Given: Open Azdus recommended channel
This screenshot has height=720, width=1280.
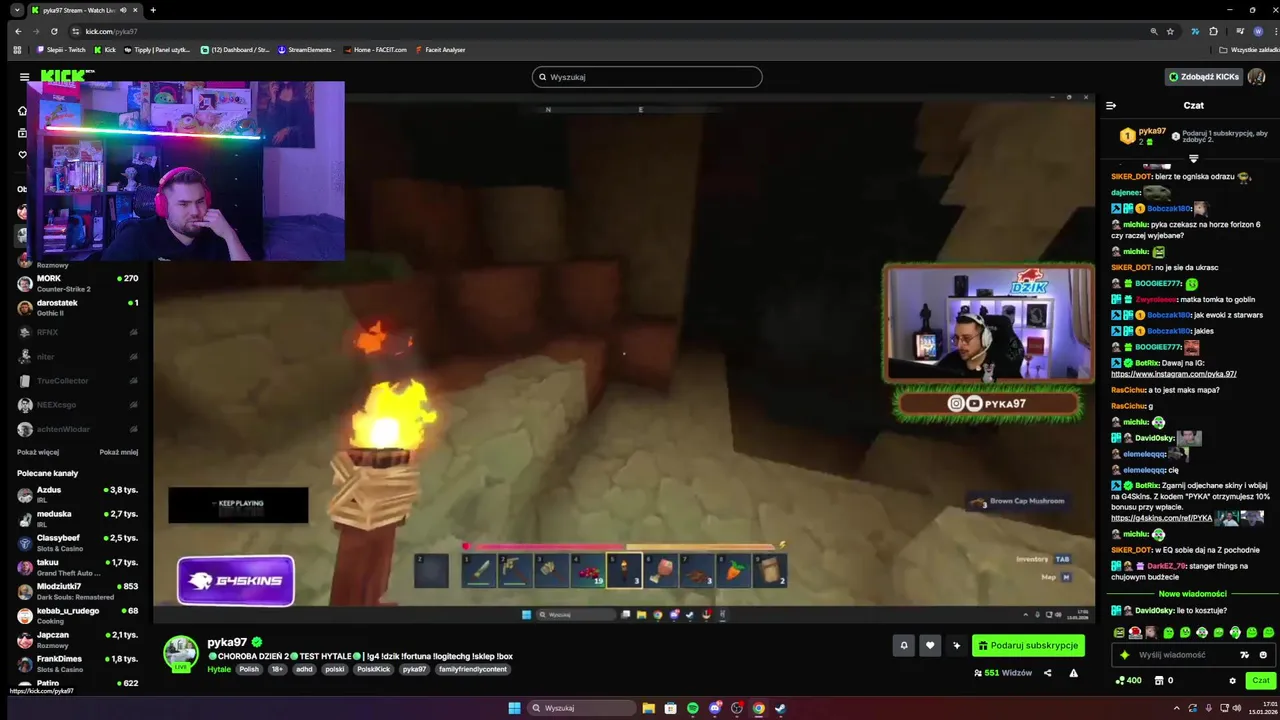Looking at the screenshot, I should click(78, 494).
